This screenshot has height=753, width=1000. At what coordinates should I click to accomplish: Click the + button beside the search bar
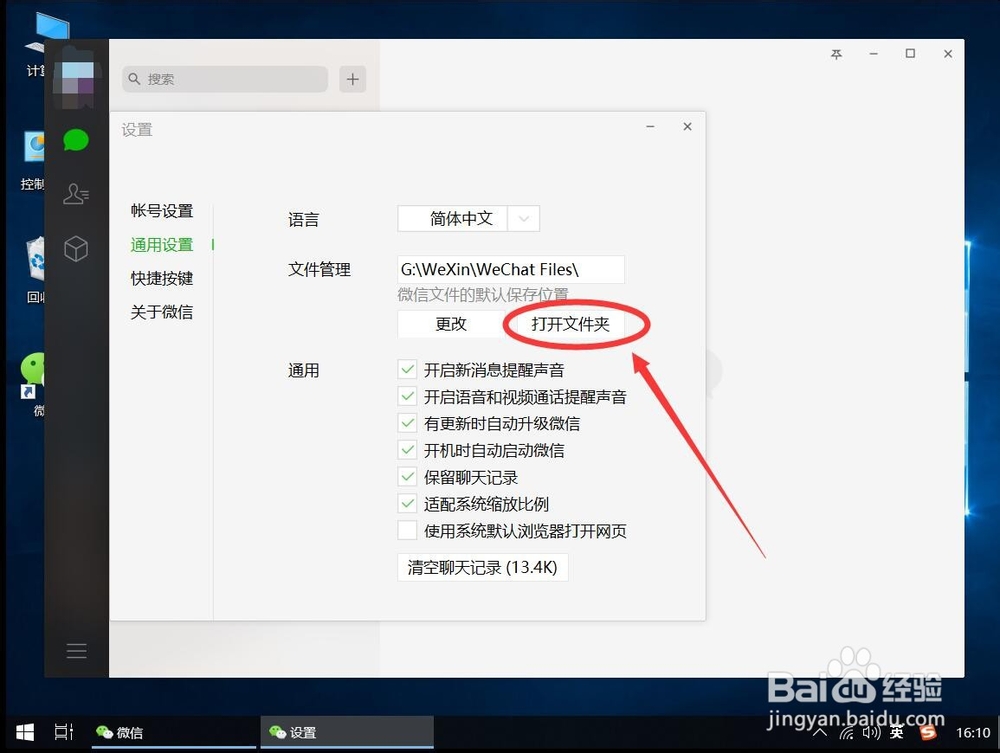pyautogui.click(x=352, y=78)
